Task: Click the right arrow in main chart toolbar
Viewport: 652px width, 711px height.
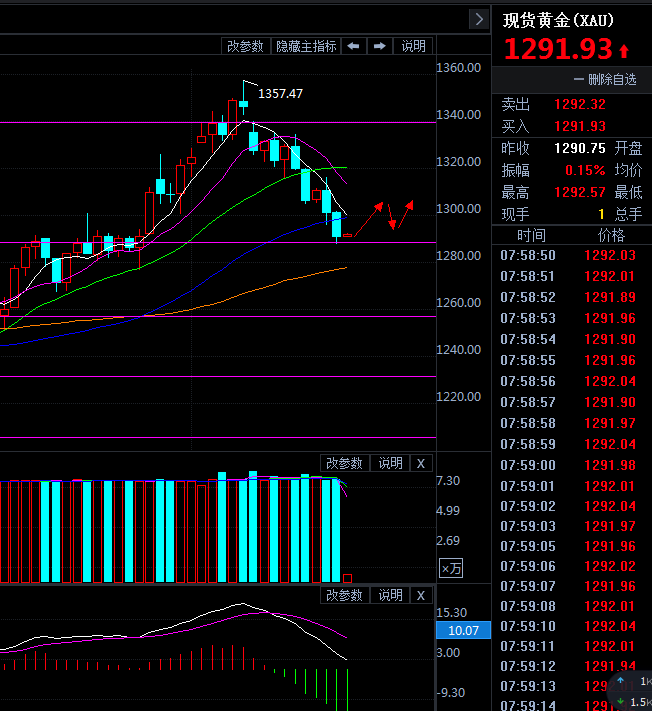Action: pyautogui.click(x=380, y=46)
